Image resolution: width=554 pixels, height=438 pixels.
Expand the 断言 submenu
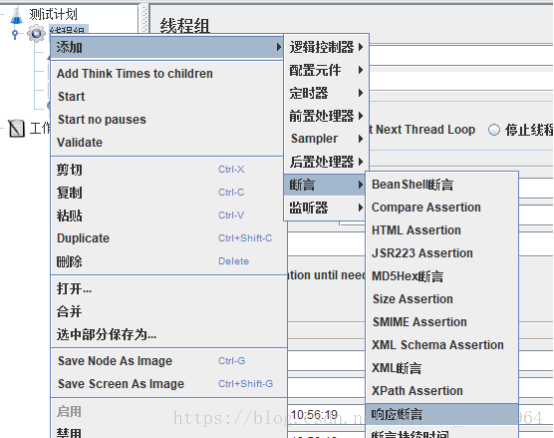coord(325,185)
